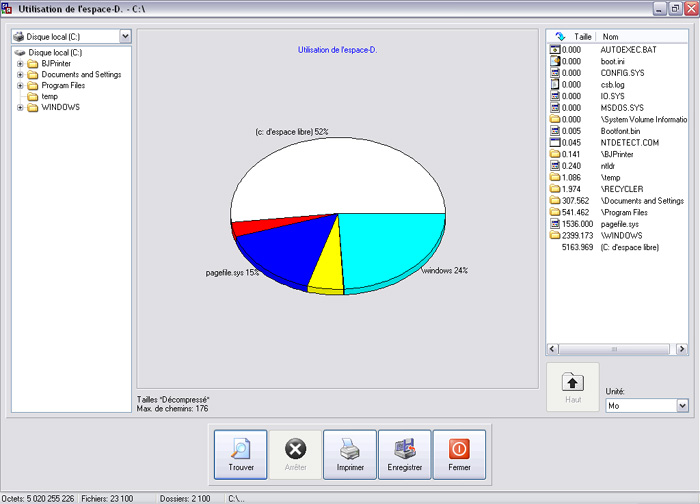
Task: Click the Taille column header
Action: pos(582,36)
